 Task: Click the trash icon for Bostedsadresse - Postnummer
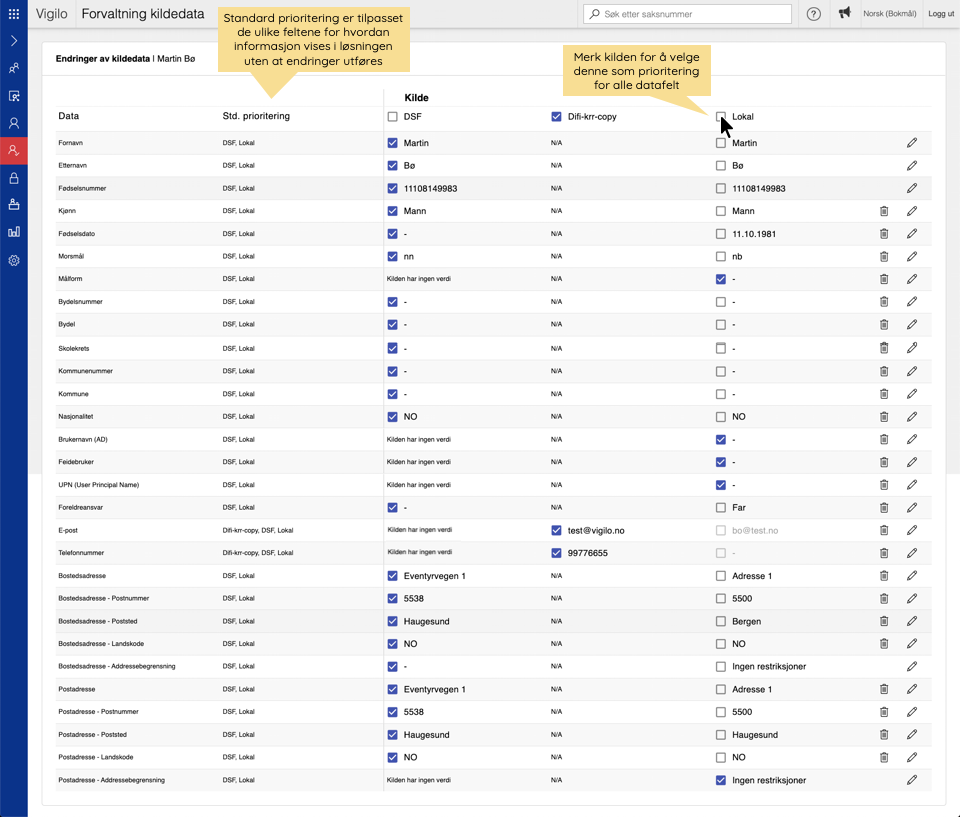(883, 598)
